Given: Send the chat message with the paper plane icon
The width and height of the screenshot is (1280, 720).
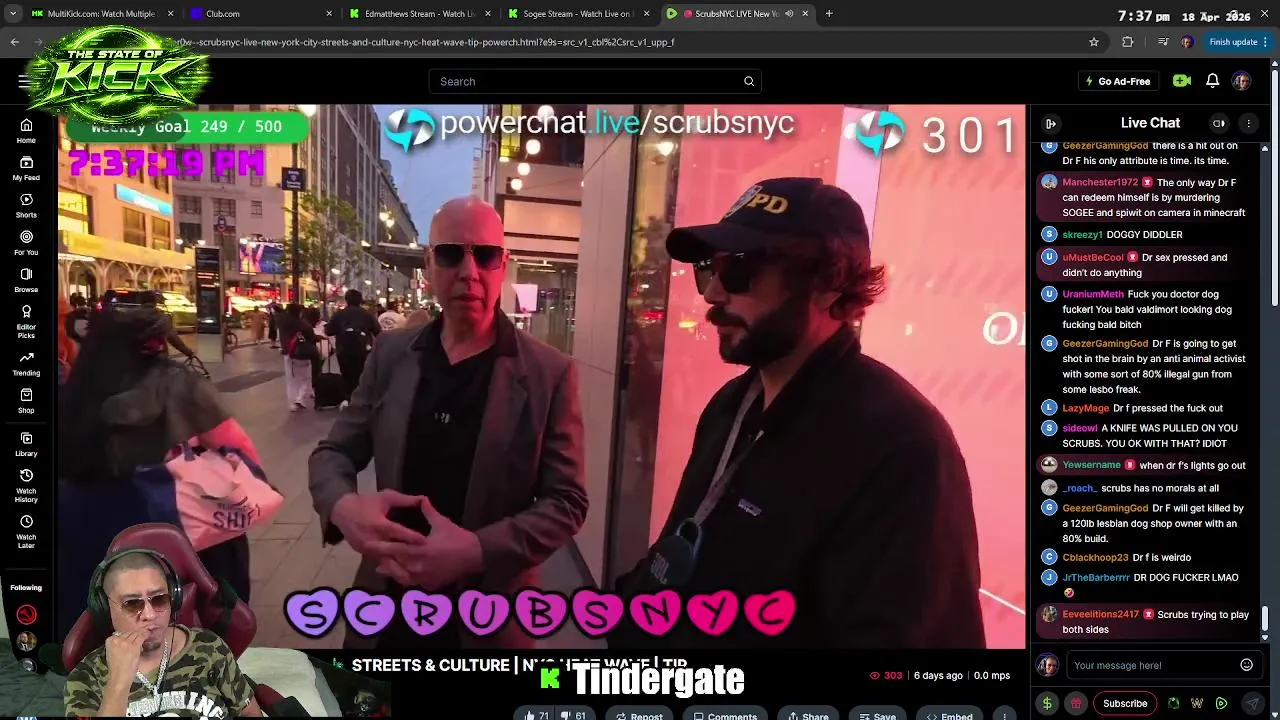Looking at the screenshot, I should point(1252,703).
